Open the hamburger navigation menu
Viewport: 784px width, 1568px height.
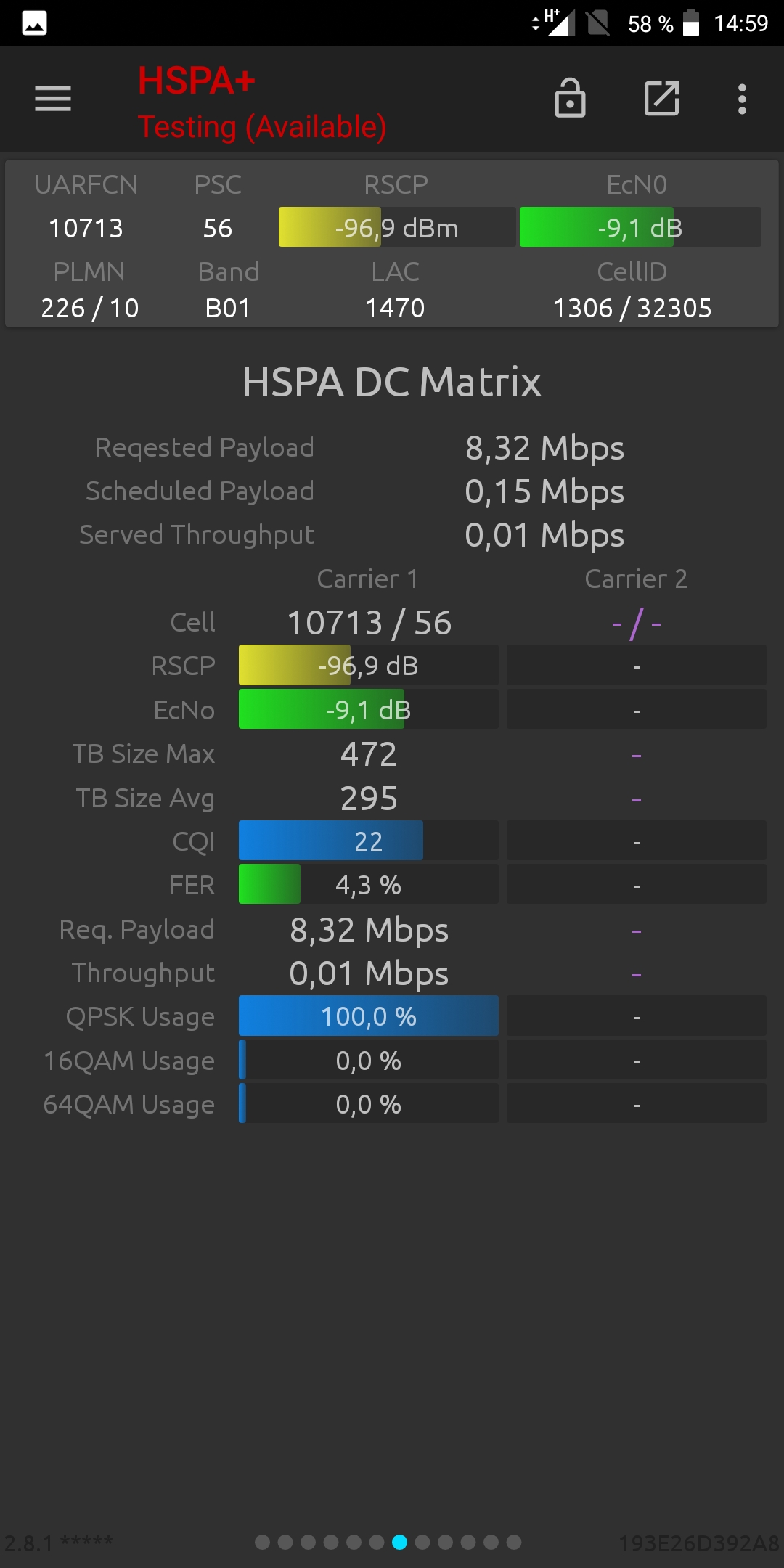[x=53, y=99]
